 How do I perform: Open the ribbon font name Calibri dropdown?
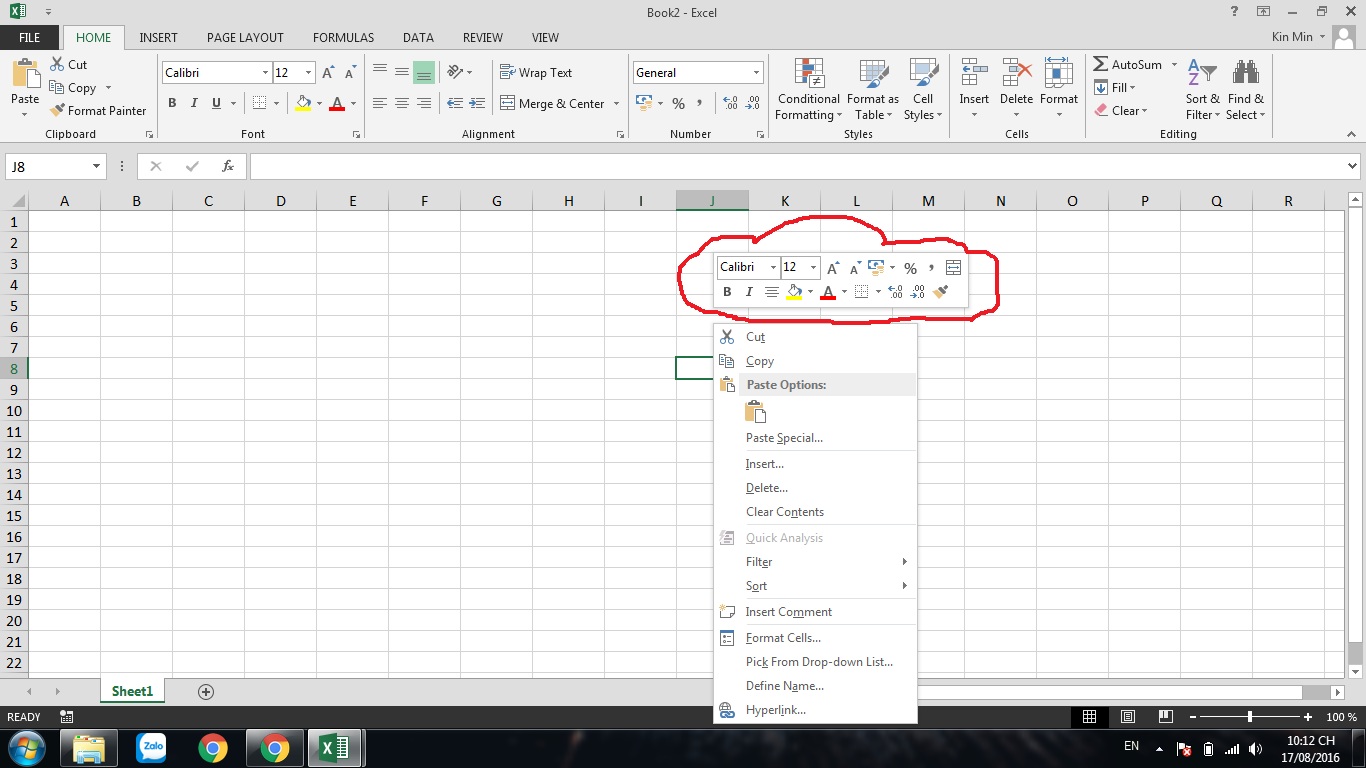pos(265,73)
